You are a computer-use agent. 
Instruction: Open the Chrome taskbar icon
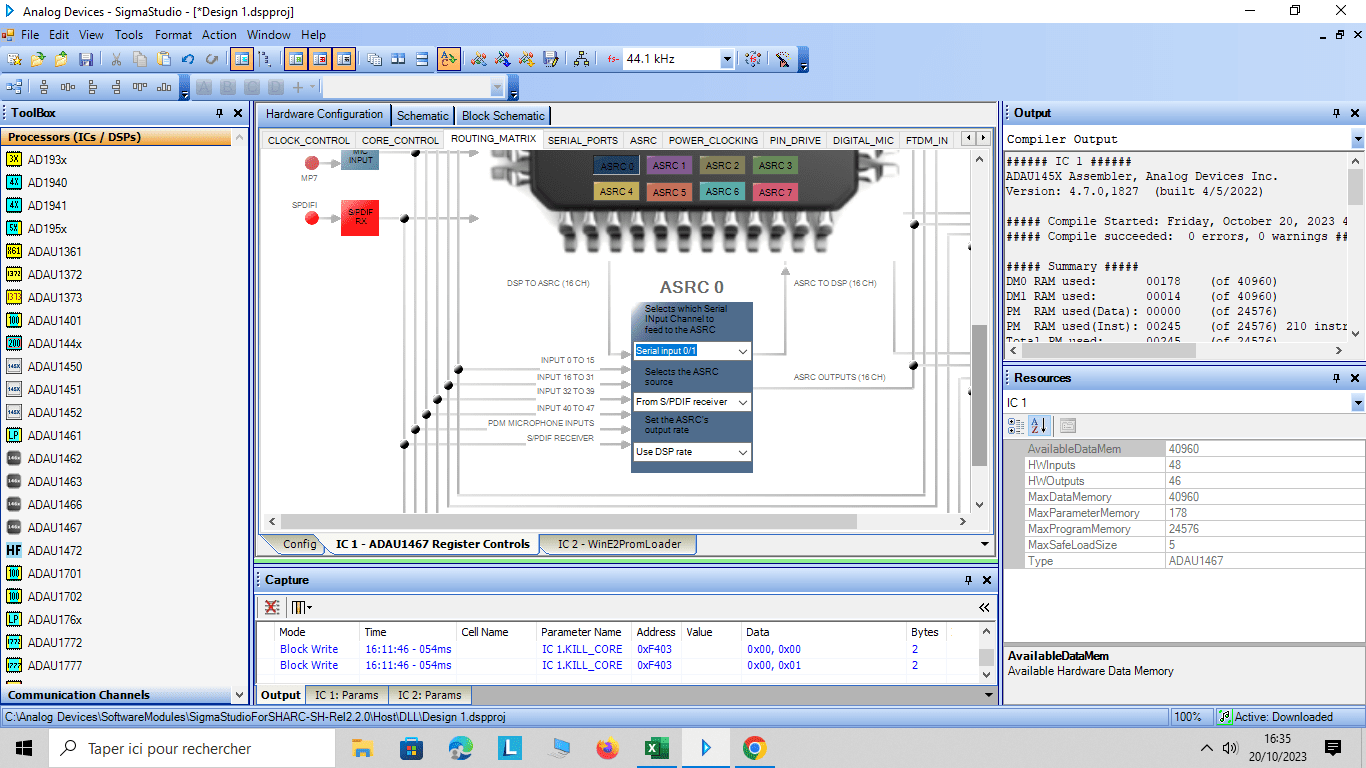(754, 748)
